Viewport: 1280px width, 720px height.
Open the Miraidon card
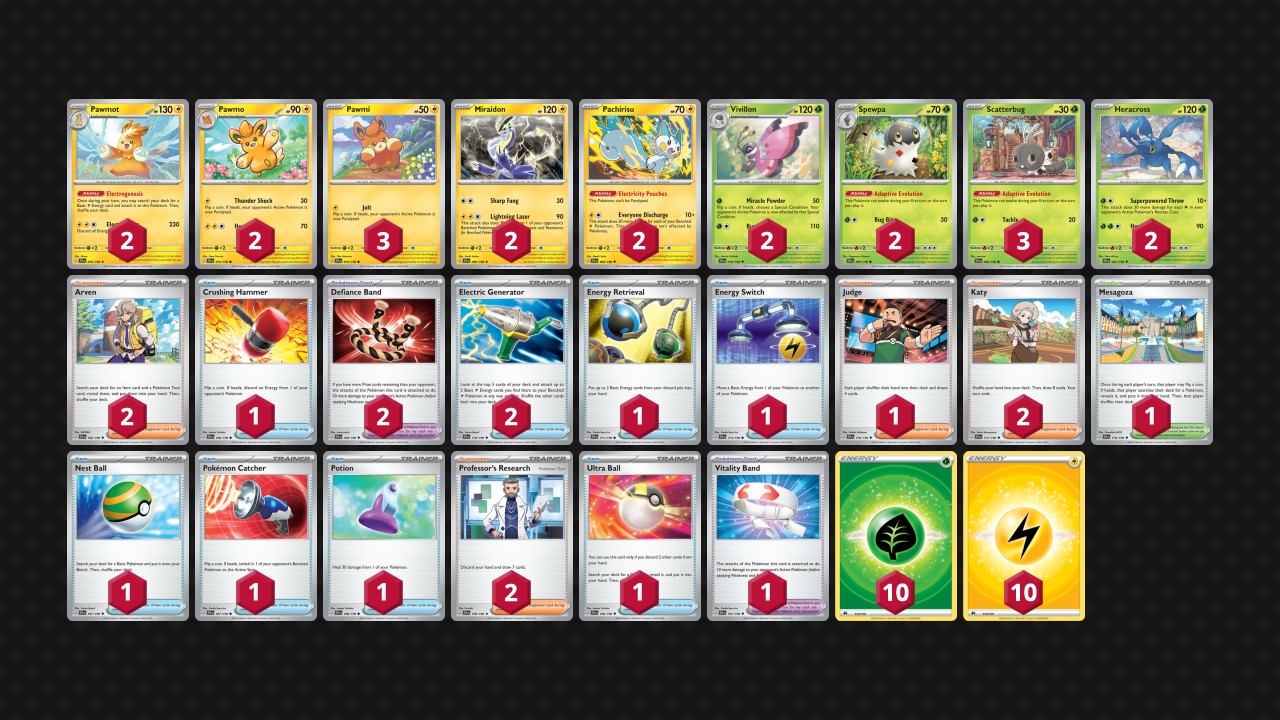click(x=512, y=184)
